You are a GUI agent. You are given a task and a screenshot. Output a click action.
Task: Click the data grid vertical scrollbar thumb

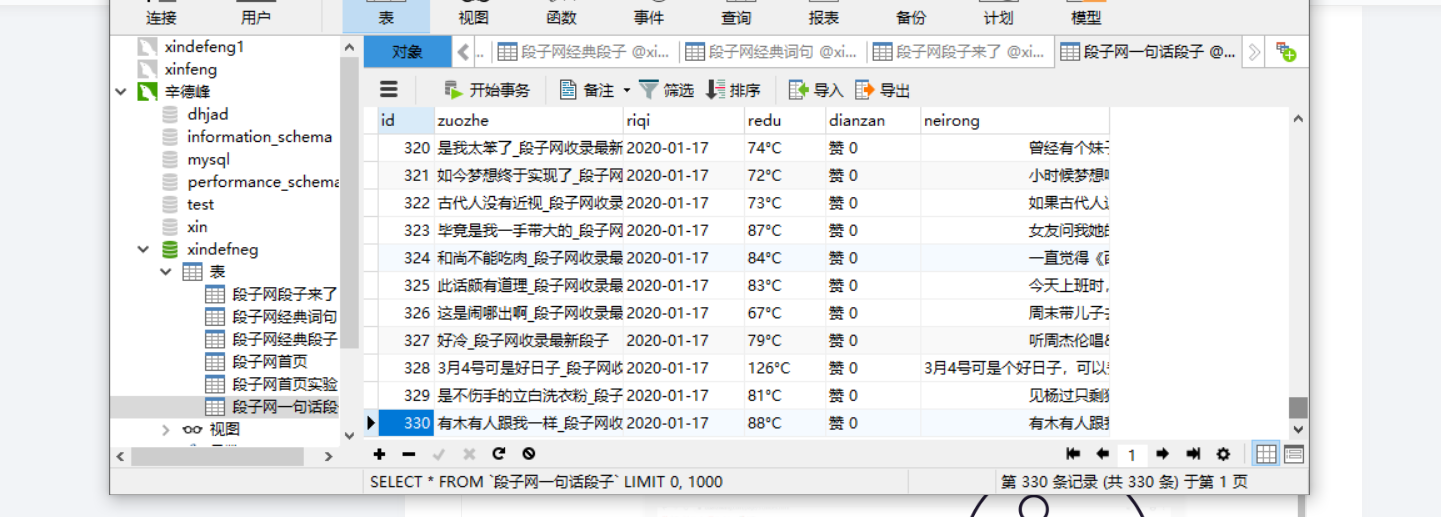pyautogui.click(x=1298, y=407)
